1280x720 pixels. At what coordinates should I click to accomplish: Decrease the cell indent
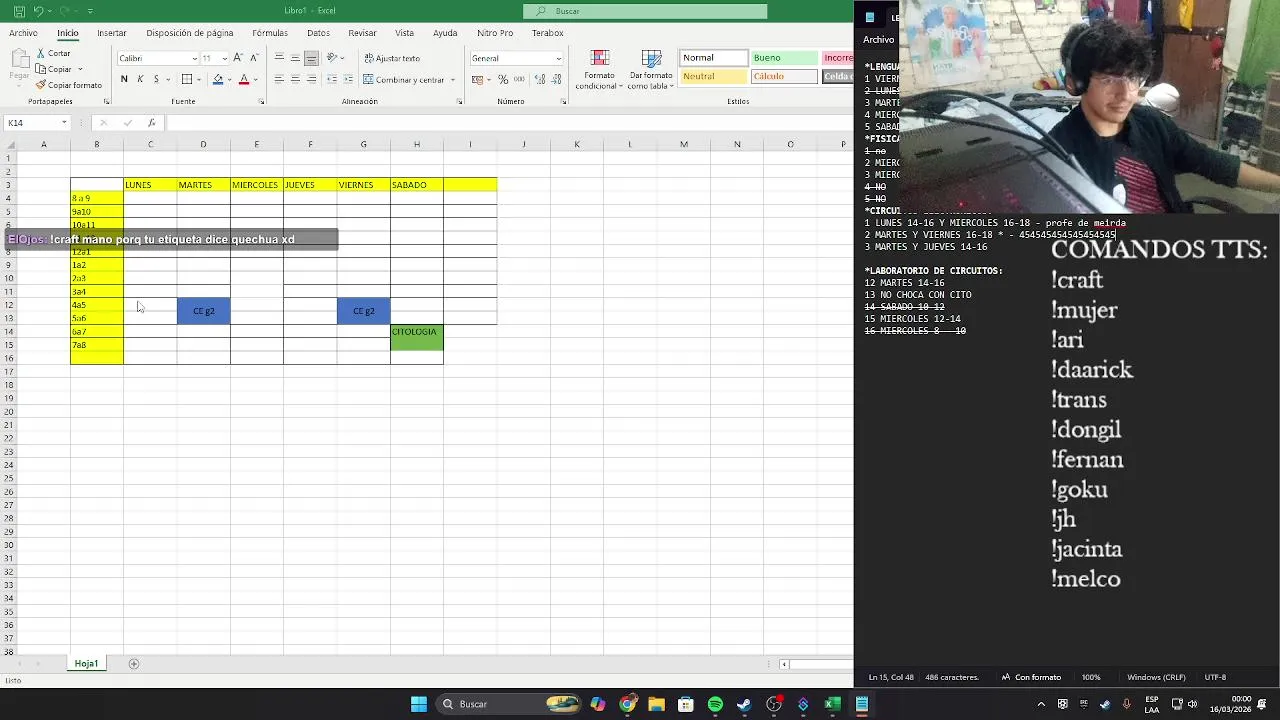pyautogui.click(x=334, y=79)
